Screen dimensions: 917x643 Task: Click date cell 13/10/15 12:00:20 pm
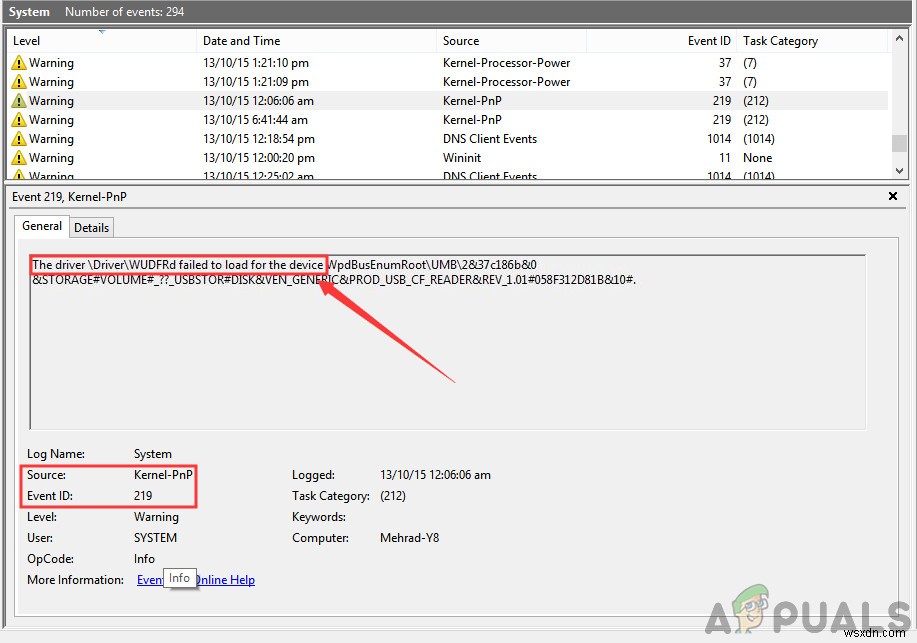pos(258,158)
